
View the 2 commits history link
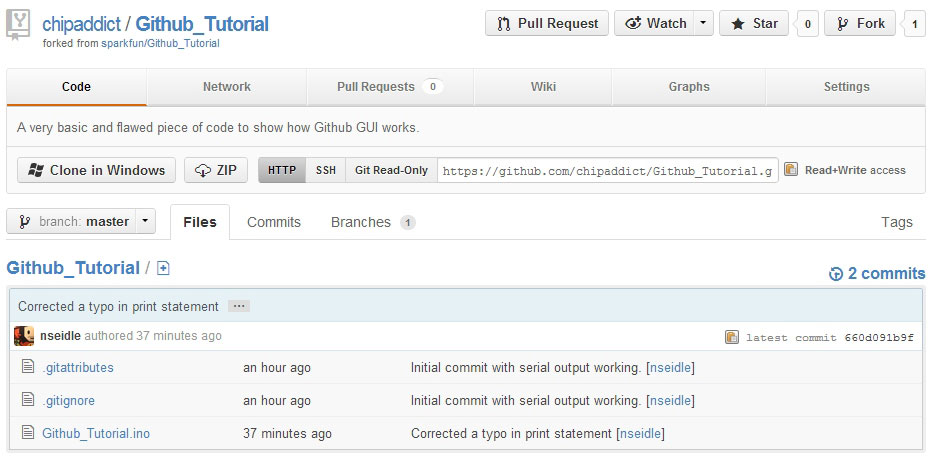pos(877,273)
